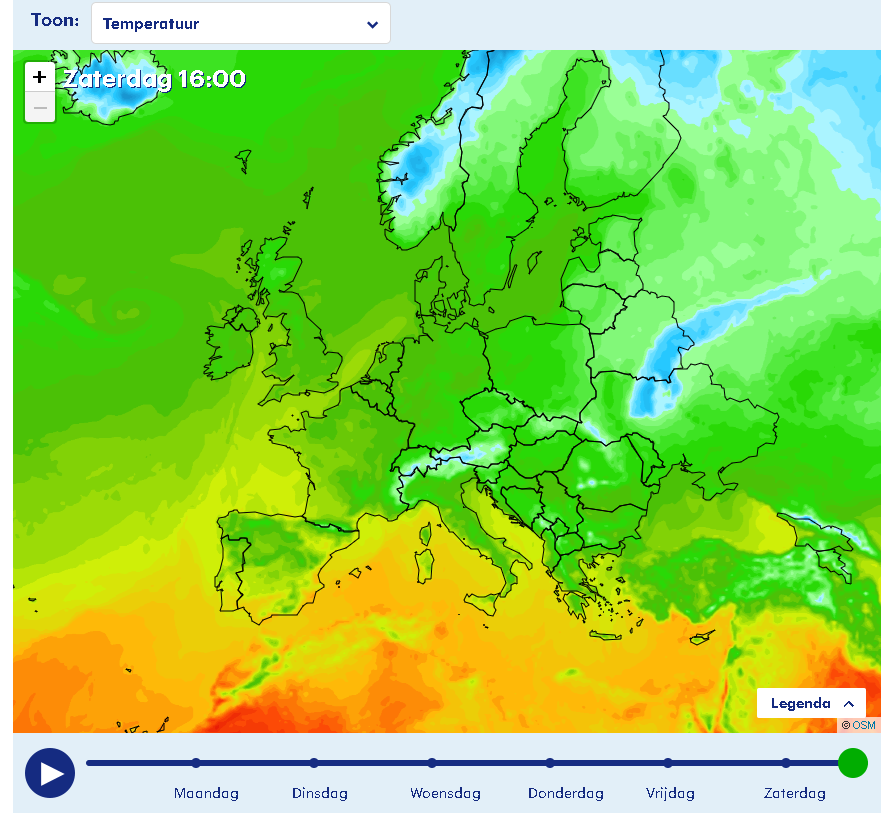Click the Vrijdag day label

(670, 793)
